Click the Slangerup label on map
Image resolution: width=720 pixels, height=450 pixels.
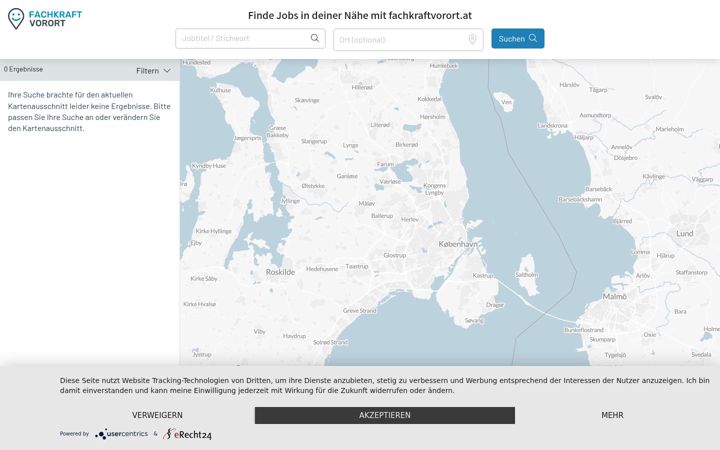coord(314,141)
